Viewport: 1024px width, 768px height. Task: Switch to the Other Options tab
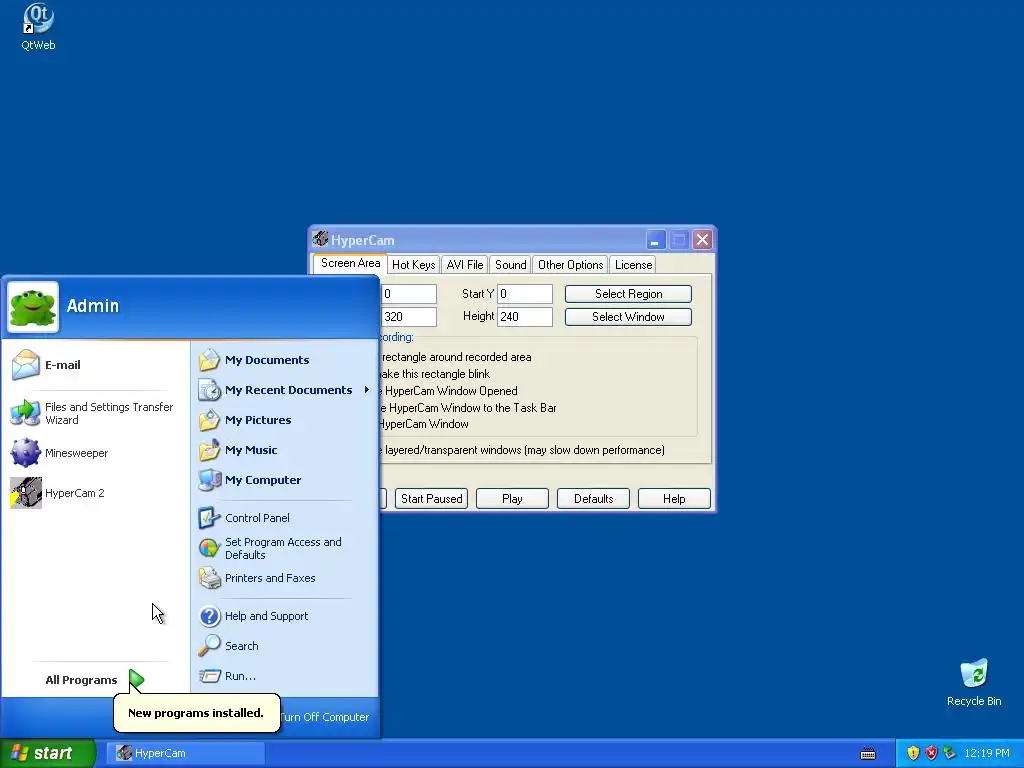tap(571, 264)
